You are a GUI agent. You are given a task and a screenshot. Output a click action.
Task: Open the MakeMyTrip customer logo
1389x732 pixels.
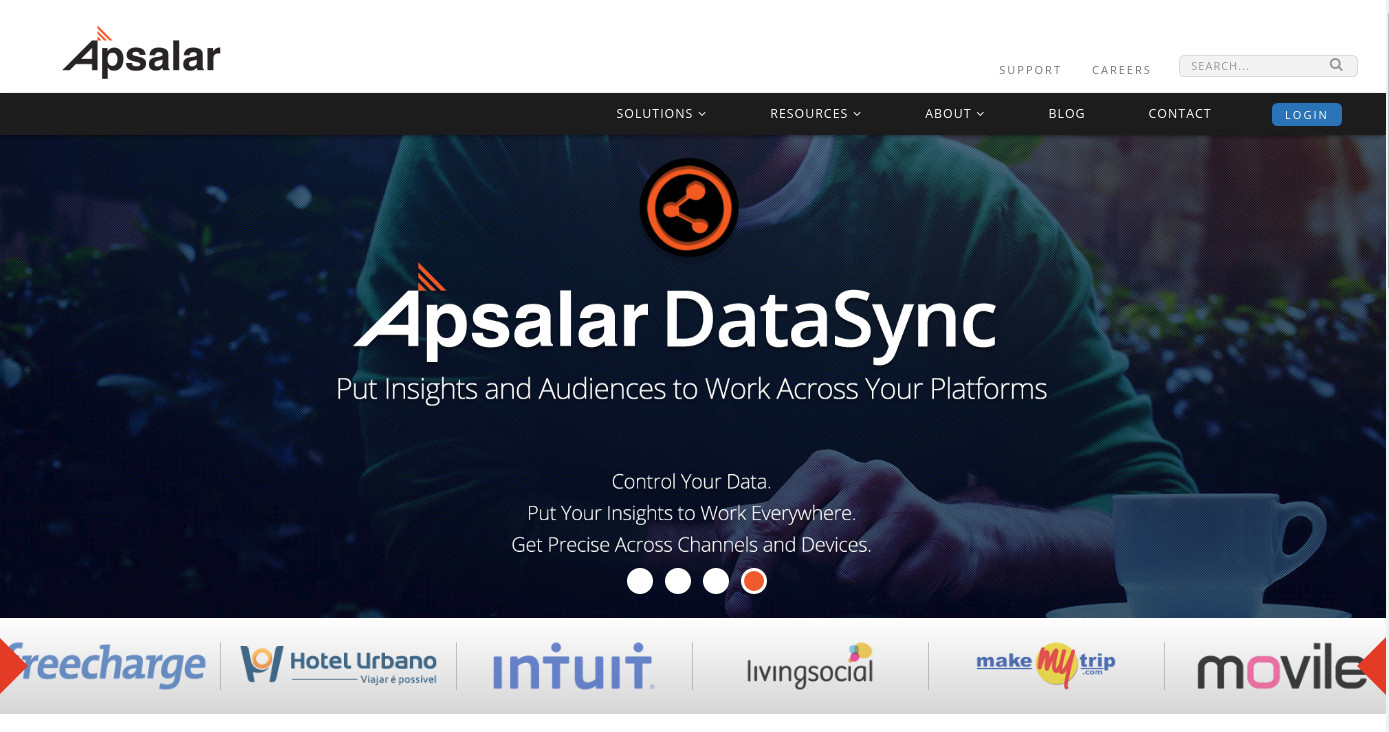[x=1046, y=664]
